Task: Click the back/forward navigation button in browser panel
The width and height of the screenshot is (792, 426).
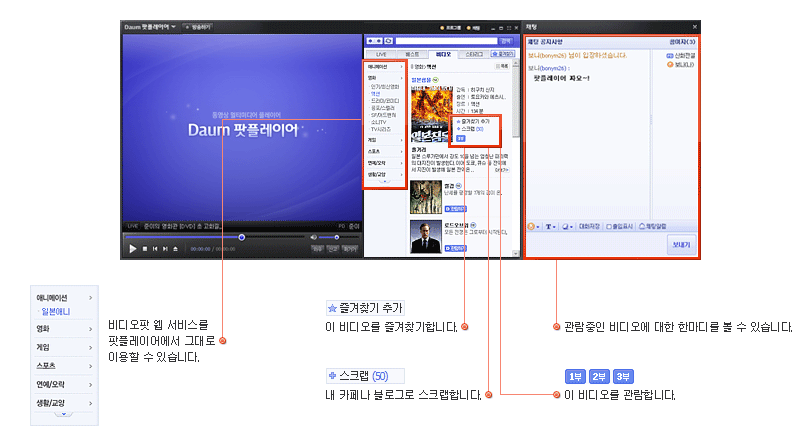Action: pyautogui.click(x=374, y=41)
